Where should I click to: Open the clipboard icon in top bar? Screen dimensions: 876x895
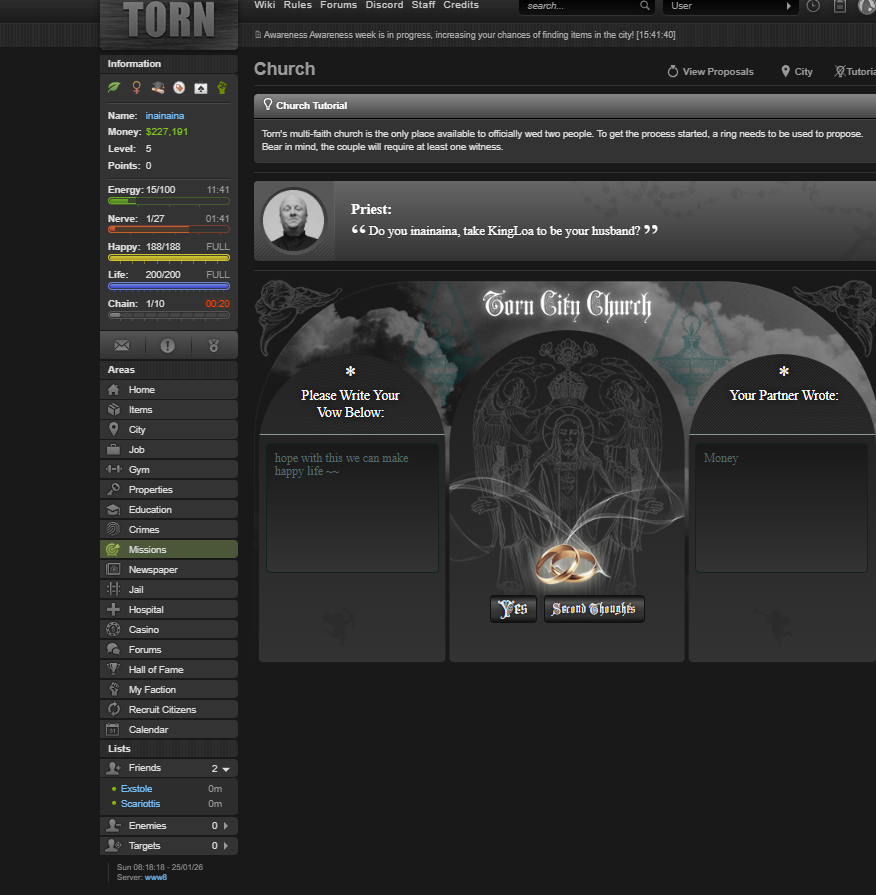point(839,6)
